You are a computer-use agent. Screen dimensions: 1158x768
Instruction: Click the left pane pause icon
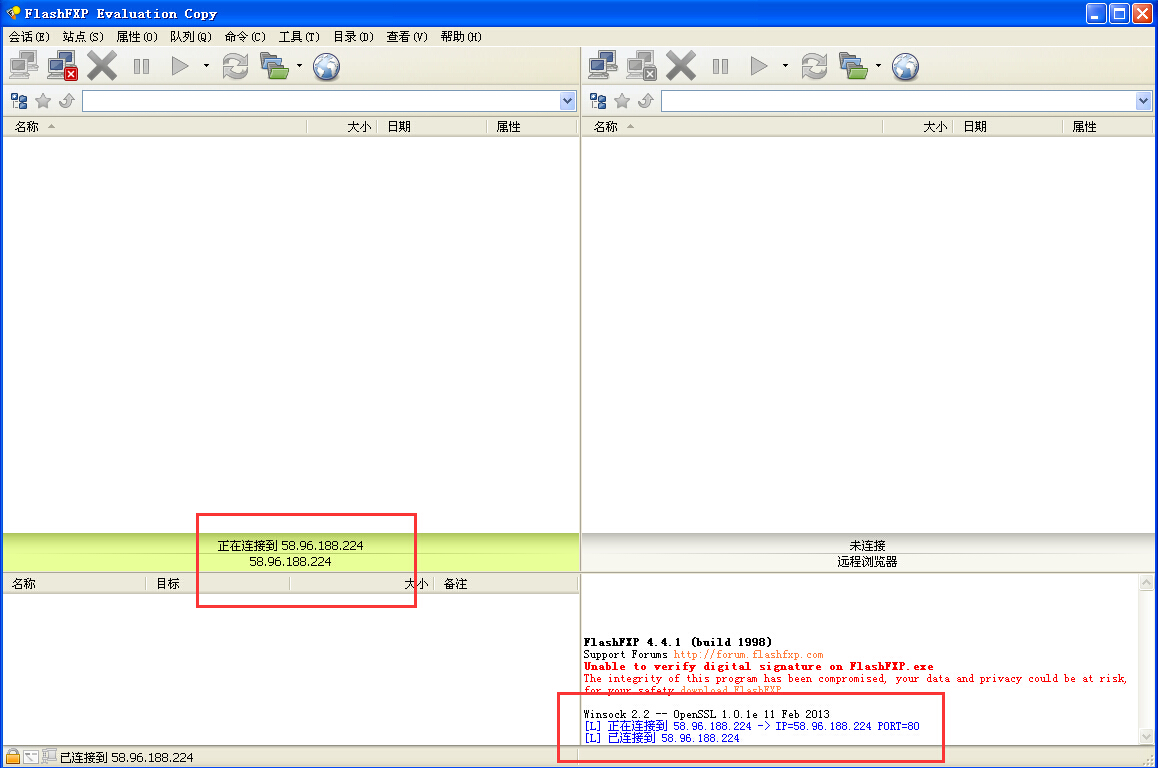click(x=141, y=66)
